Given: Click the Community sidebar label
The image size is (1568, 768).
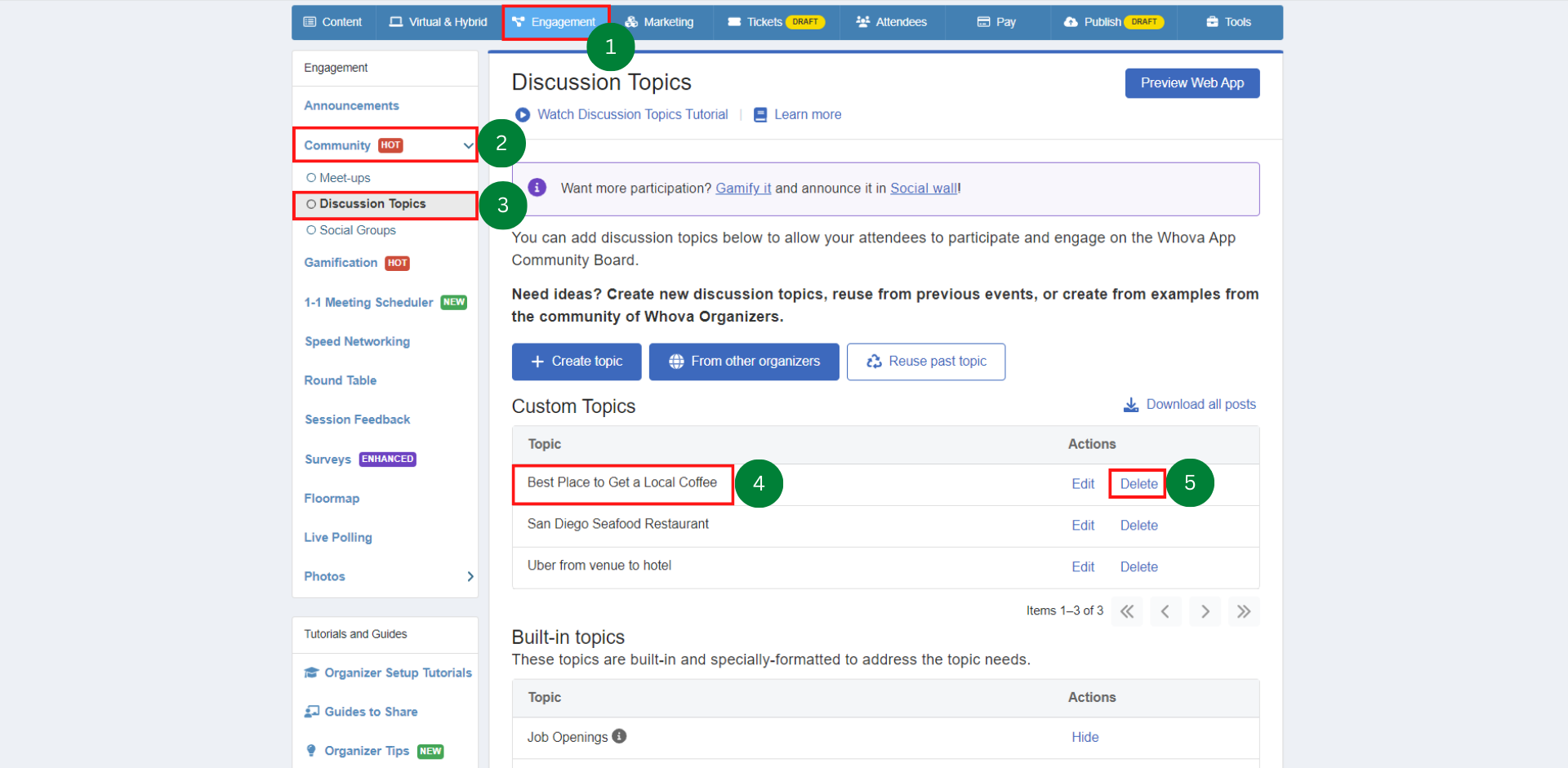Looking at the screenshot, I should pyautogui.click(x=337, y=146).
